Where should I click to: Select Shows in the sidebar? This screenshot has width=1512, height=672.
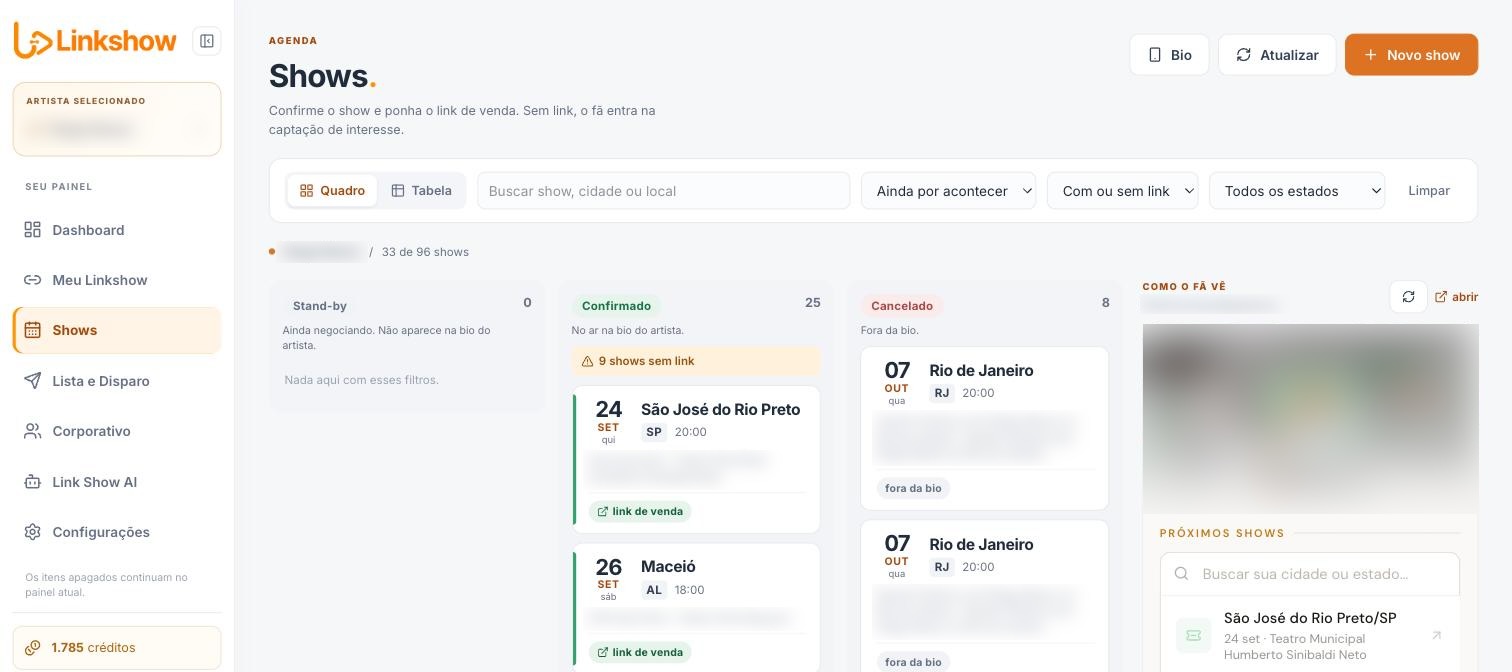point(117,330)
